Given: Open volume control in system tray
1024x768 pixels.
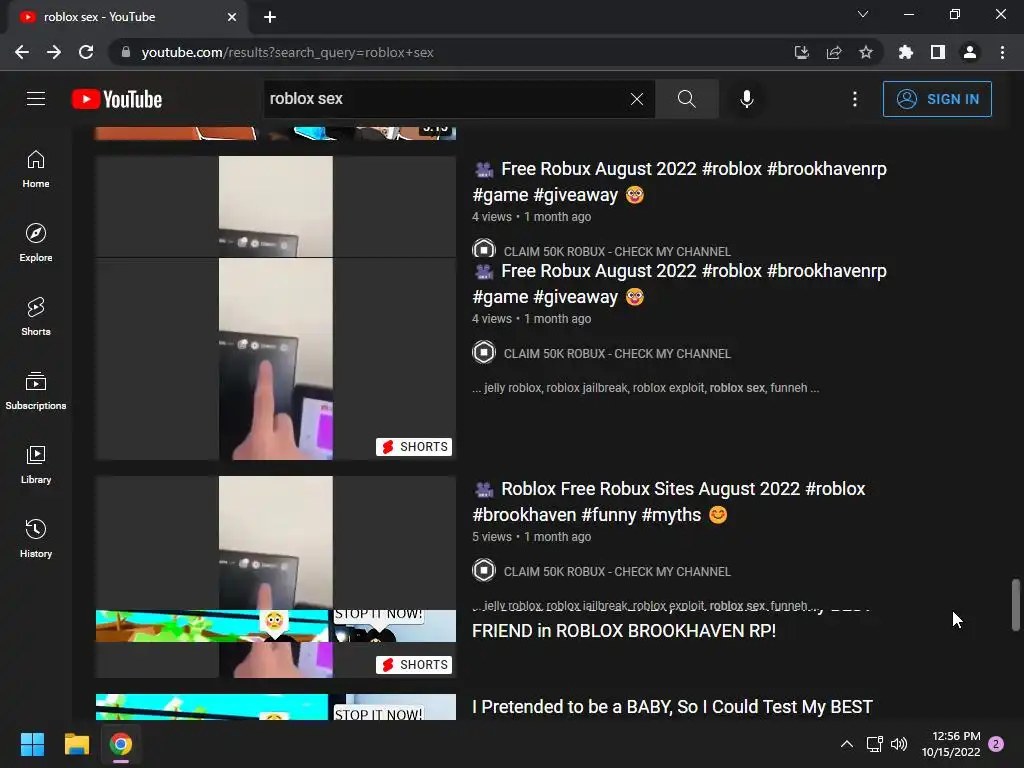Looking at the screenshot, I should click(899, 744).
